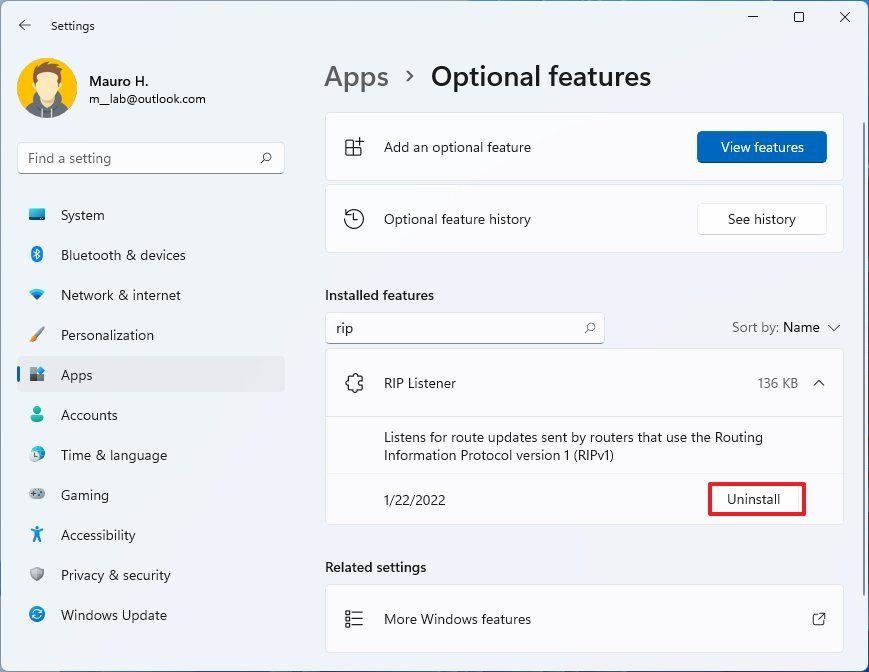The image size is (869, 672).
Task: Click the View features button
Action: (761, 147)
